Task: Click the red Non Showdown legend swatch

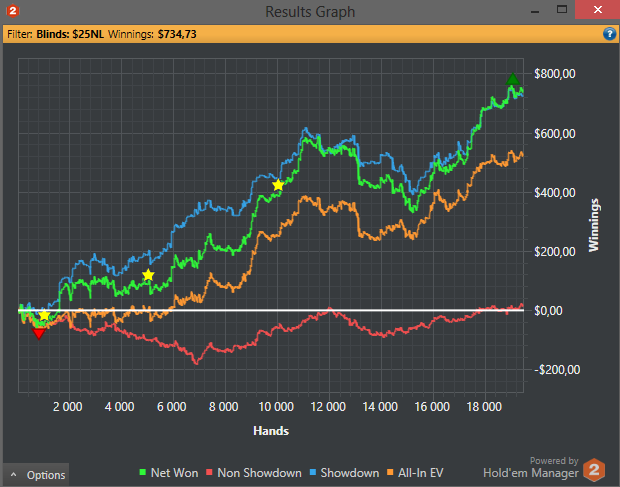Action: [x=209, y=472]
